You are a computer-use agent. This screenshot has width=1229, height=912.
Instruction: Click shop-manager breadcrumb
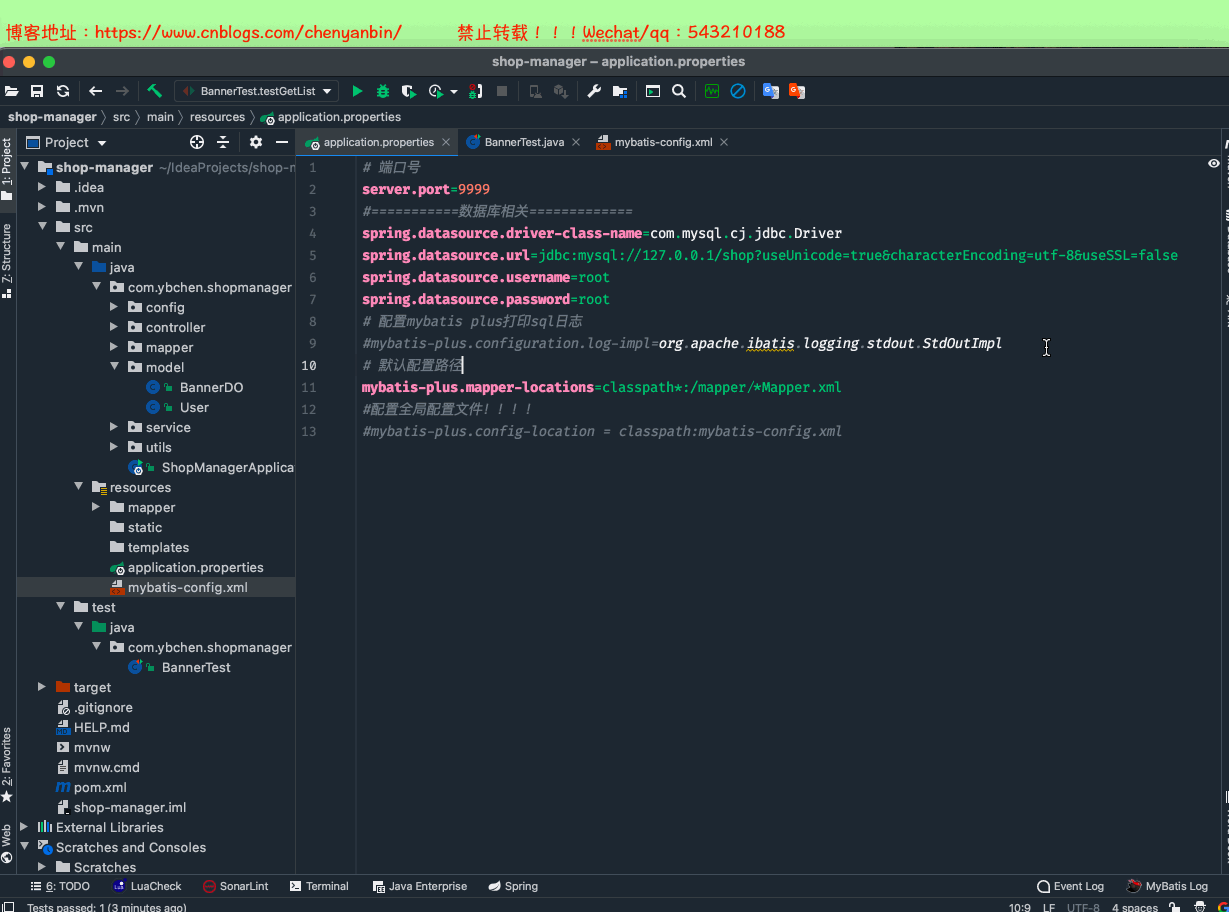tap(52, 117)
